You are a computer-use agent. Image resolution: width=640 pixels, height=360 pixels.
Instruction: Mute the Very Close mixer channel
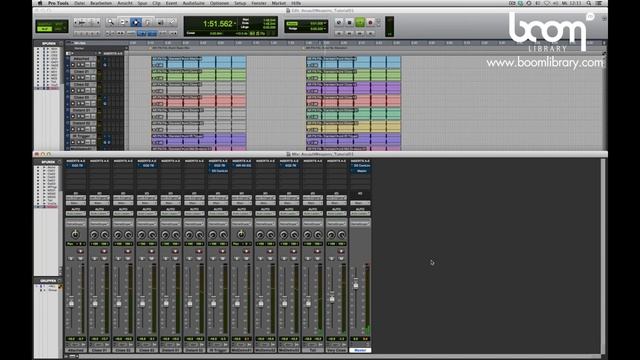341,259
